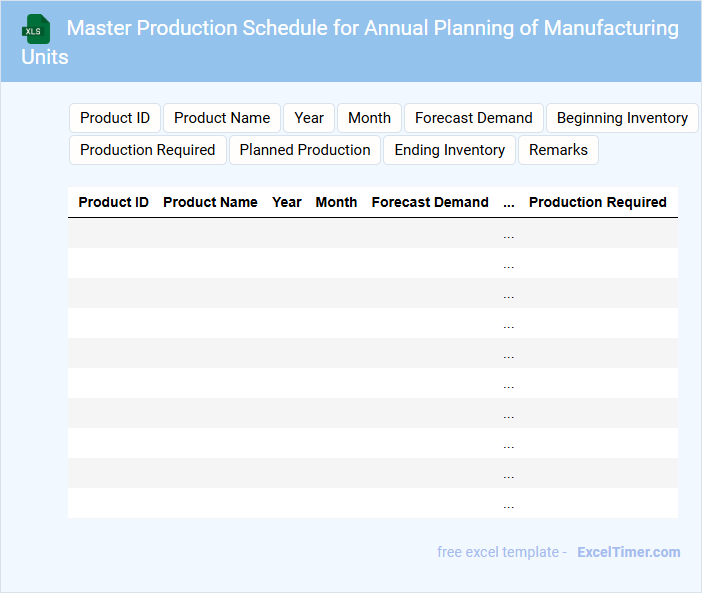The image size is (702, 593).
Task: Click the ellipsis in first table row
Action: pos(509,235)
